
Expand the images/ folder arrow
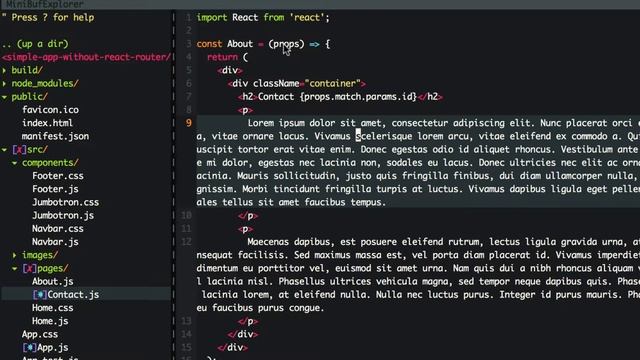click(x=15, y=255)
